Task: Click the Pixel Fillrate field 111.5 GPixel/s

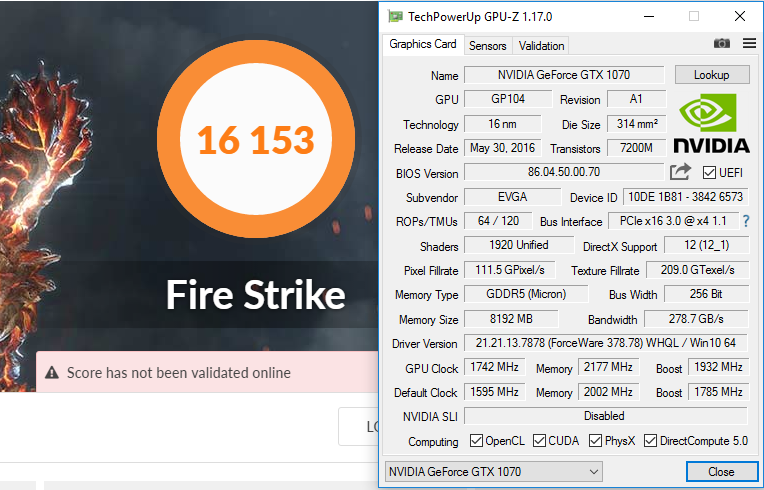Action: pos(510,270)
